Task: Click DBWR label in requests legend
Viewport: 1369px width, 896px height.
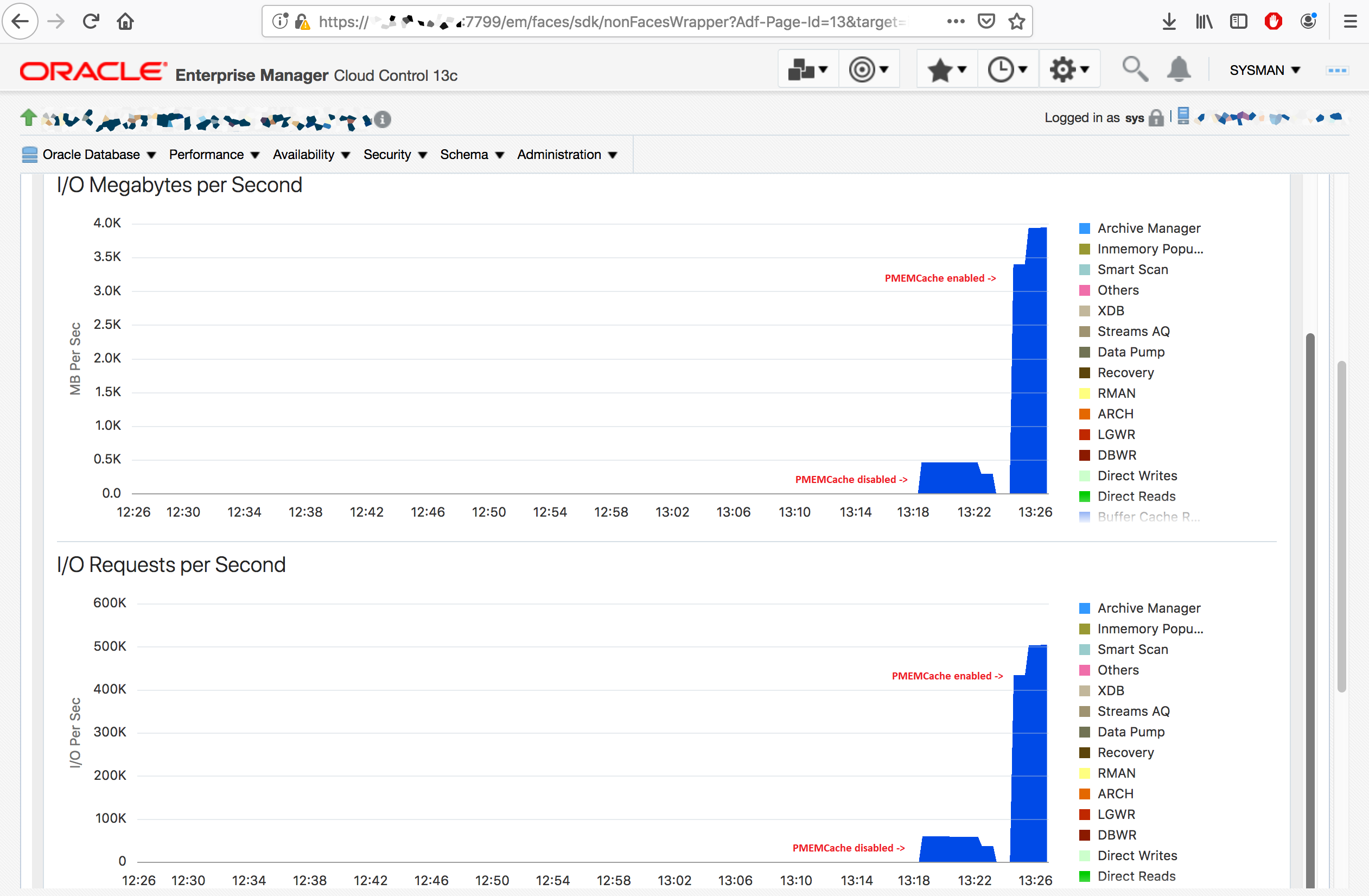Action: click(x=1117, y=835)
